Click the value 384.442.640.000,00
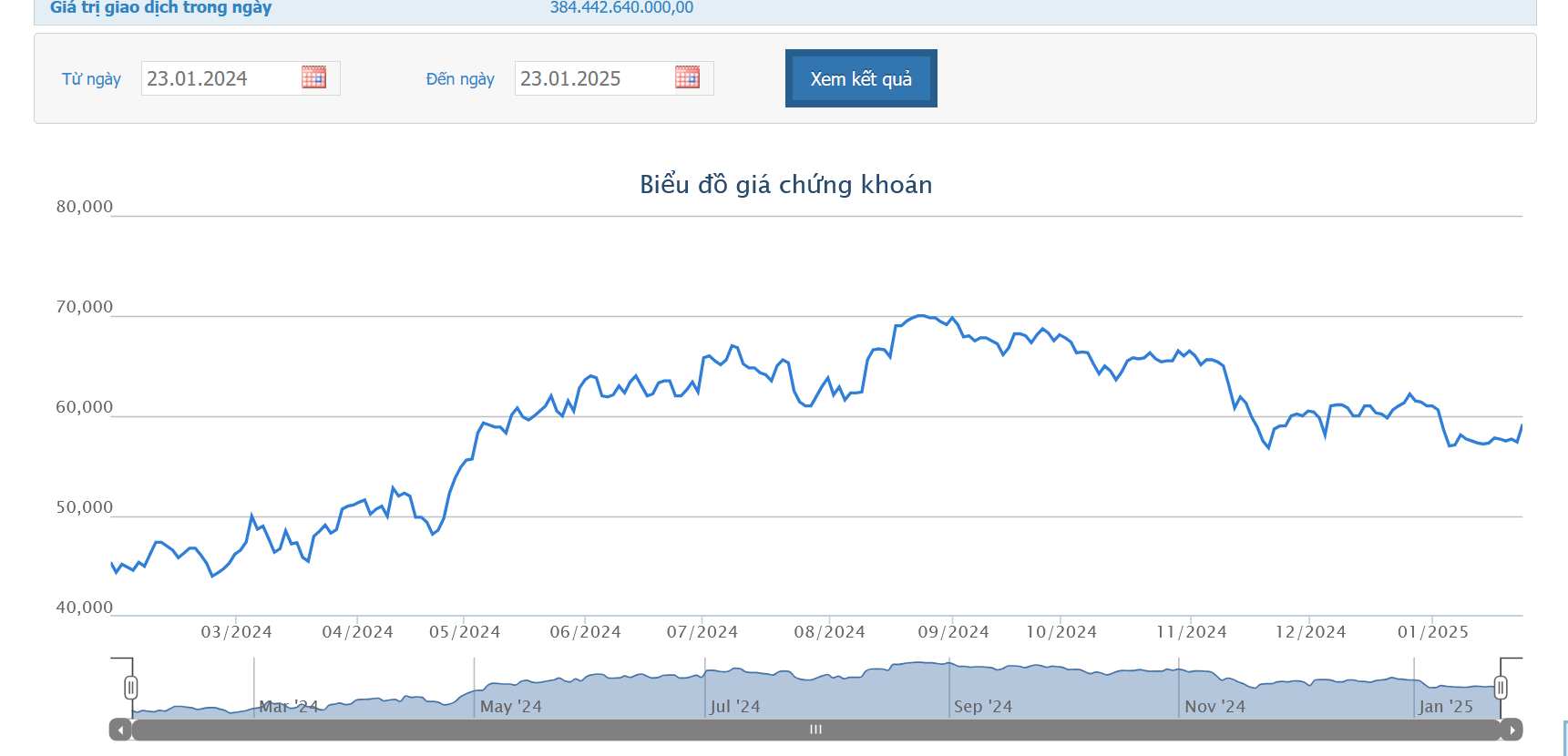The width and height of the screenshot is (1568, 756). click(x=621, y=8)
